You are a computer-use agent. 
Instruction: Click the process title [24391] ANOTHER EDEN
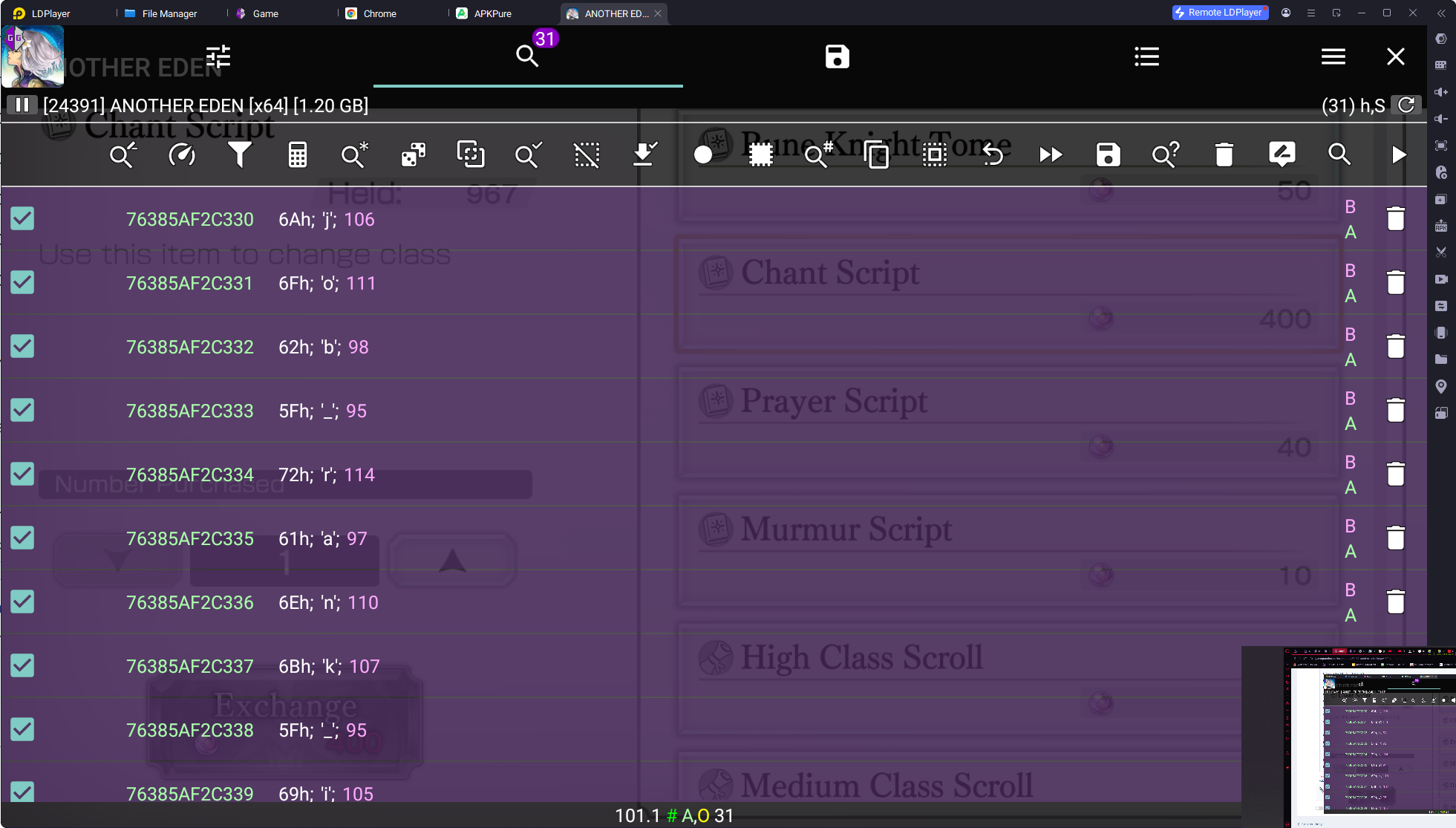click(x=206, y=105)
